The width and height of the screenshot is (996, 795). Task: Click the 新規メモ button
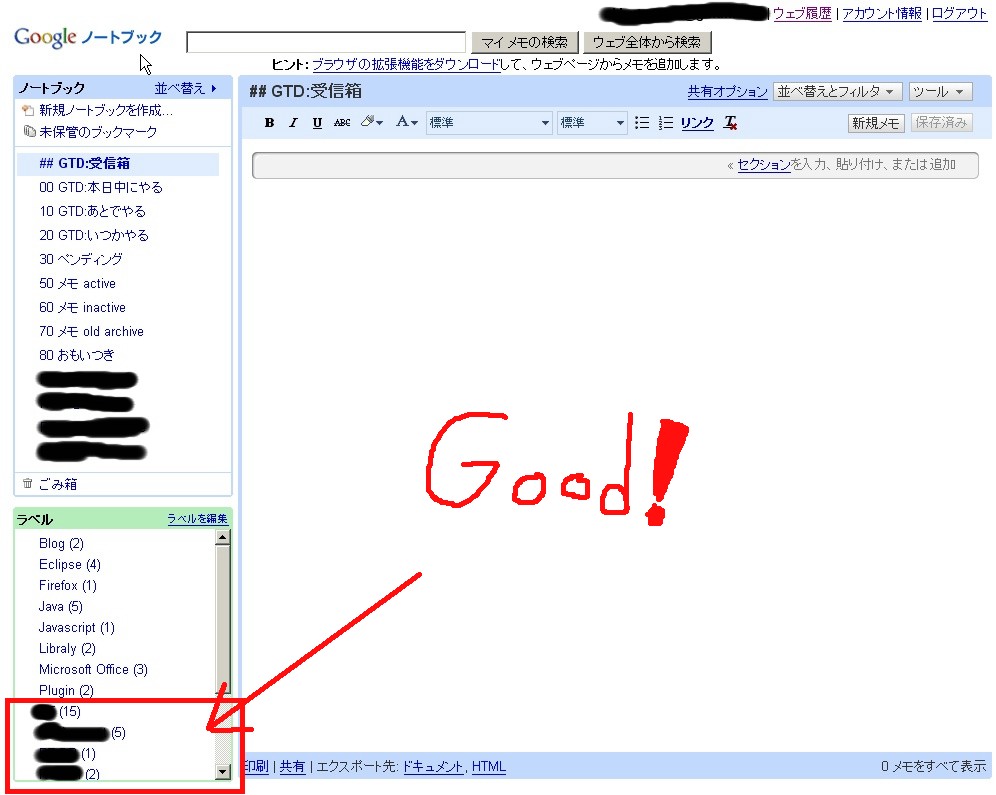click(875, 123)
